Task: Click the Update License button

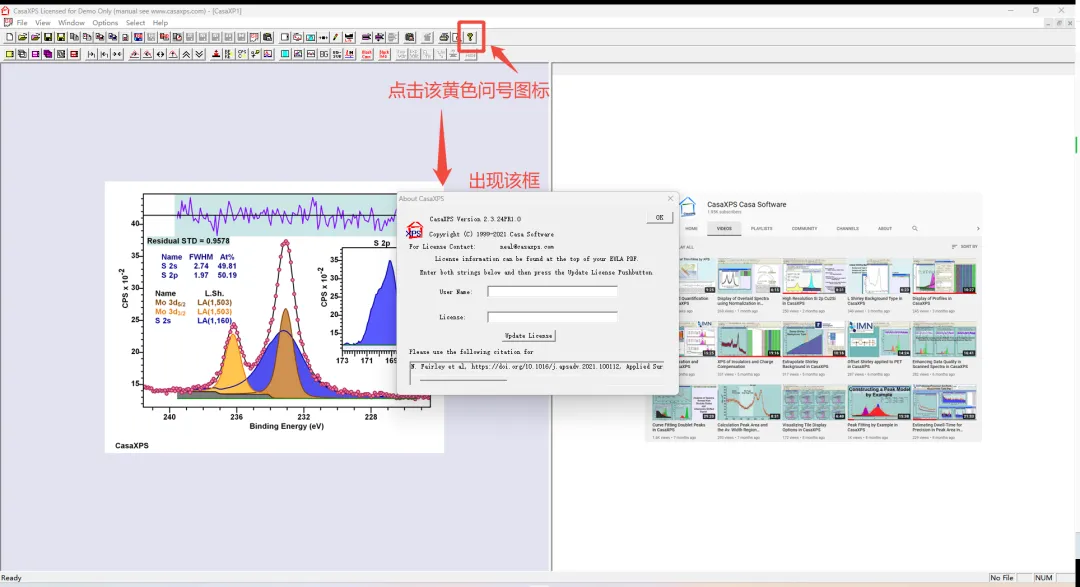Action: tap(528, 336)
